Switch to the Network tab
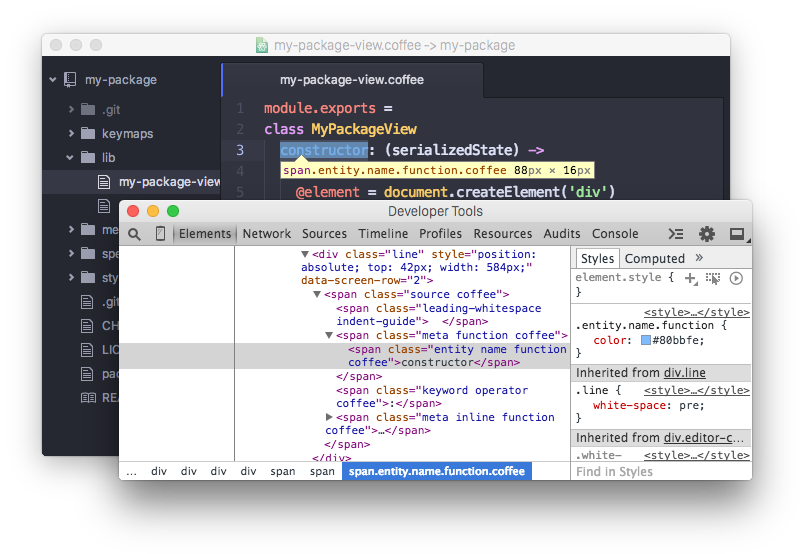Image resolution: width=800 pixels, height=554 pixels. pos(266,234)
